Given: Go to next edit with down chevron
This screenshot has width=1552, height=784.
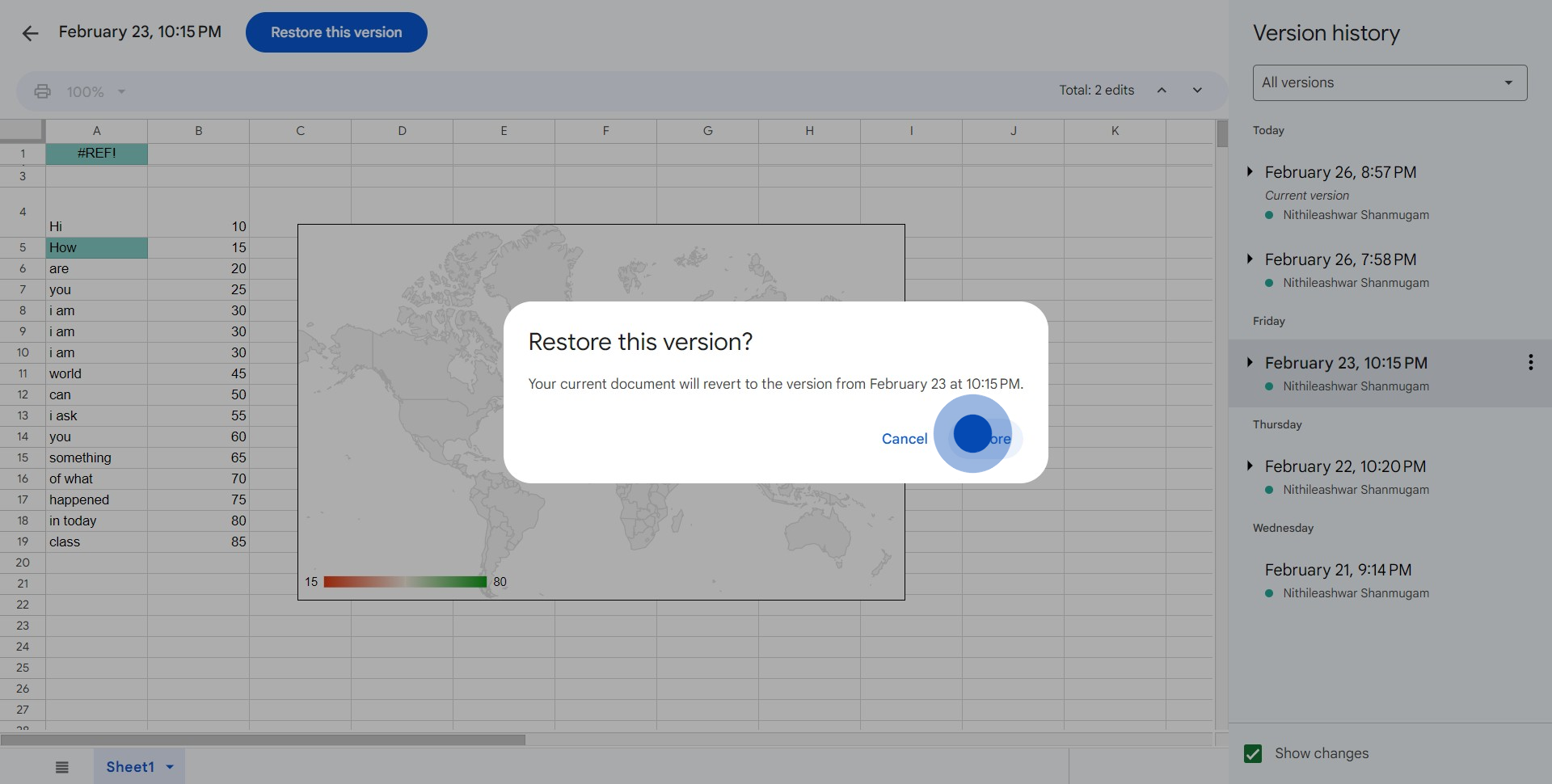Looking at the screenshot, I should (1197, 91).
